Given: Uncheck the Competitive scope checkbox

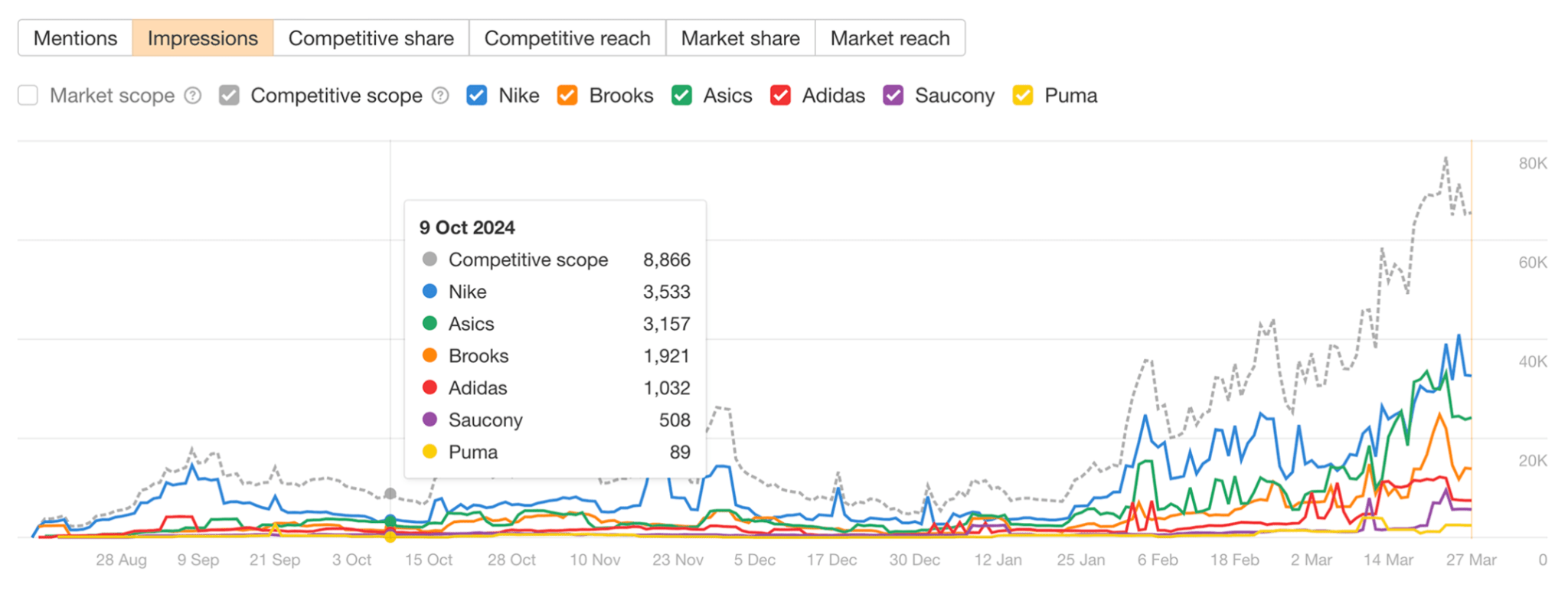Looking at the screenshot, I should point(229,96).
